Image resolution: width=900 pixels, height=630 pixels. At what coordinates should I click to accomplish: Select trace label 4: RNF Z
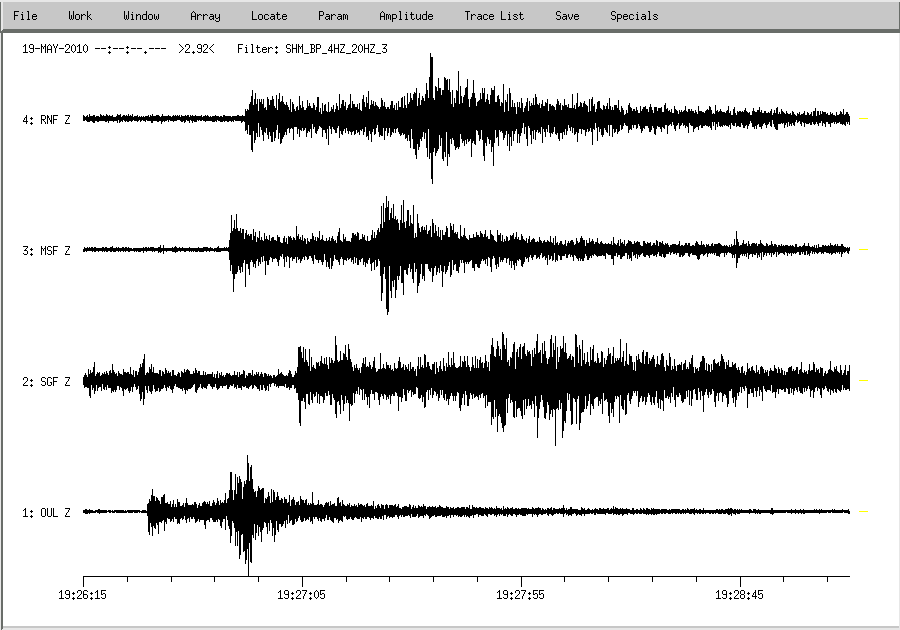[46, 119]
